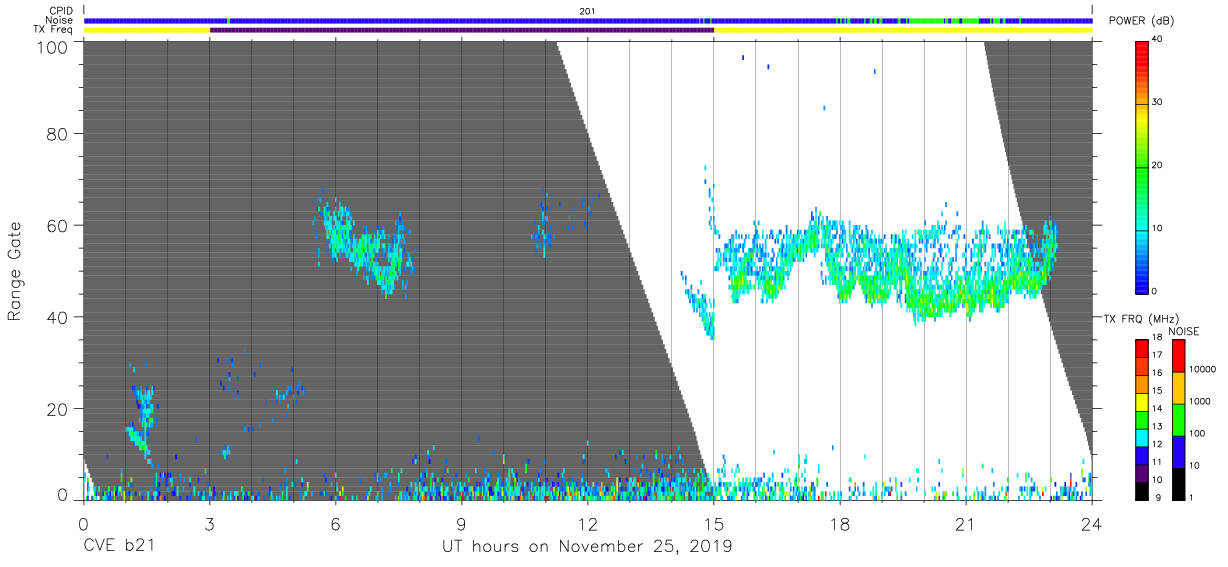Click the 1000 tick on NOISE legend

pyautogui.click(x=1198, y=402)
